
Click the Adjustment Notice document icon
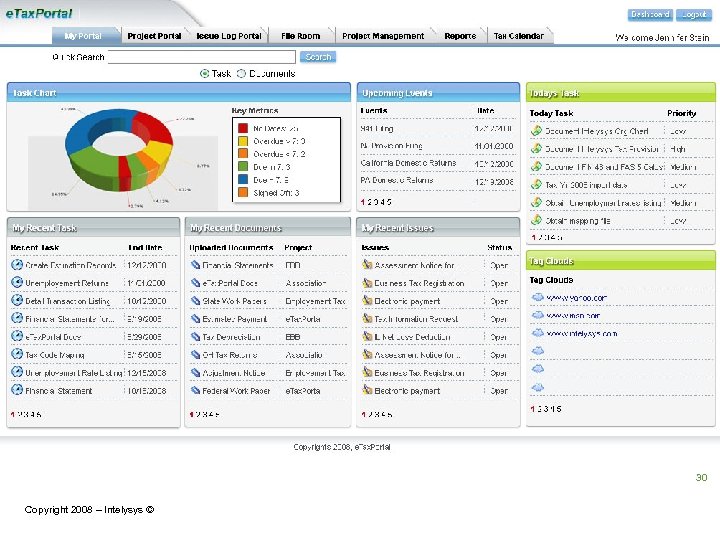(x=195, y=372)
